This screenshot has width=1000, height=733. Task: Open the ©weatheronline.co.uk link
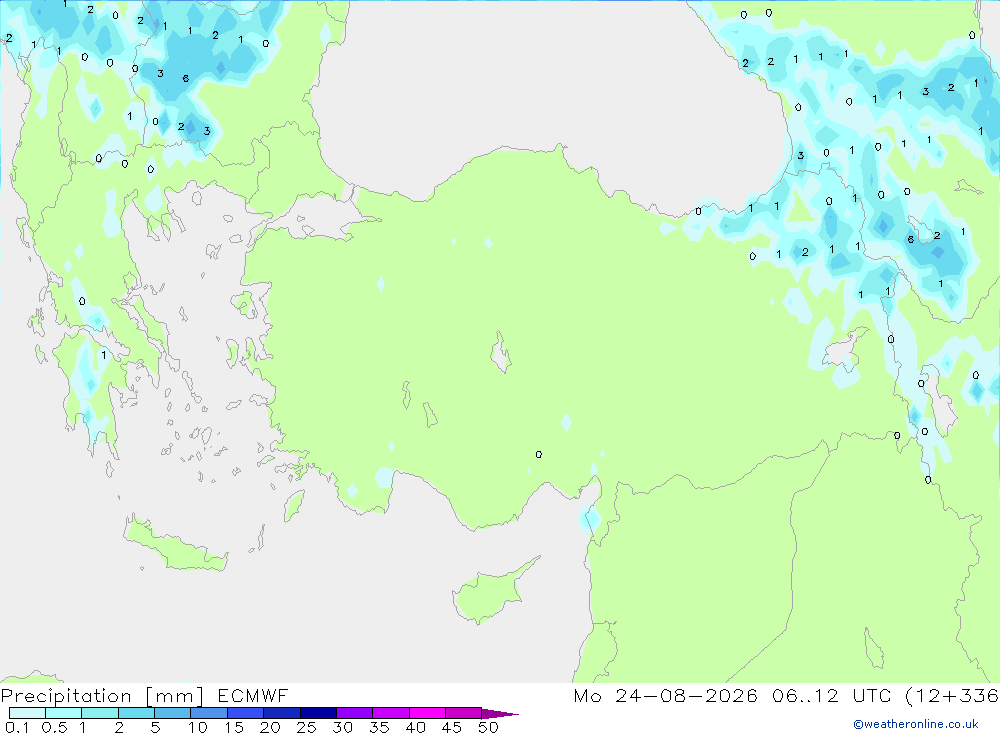[x=916, y=724]
